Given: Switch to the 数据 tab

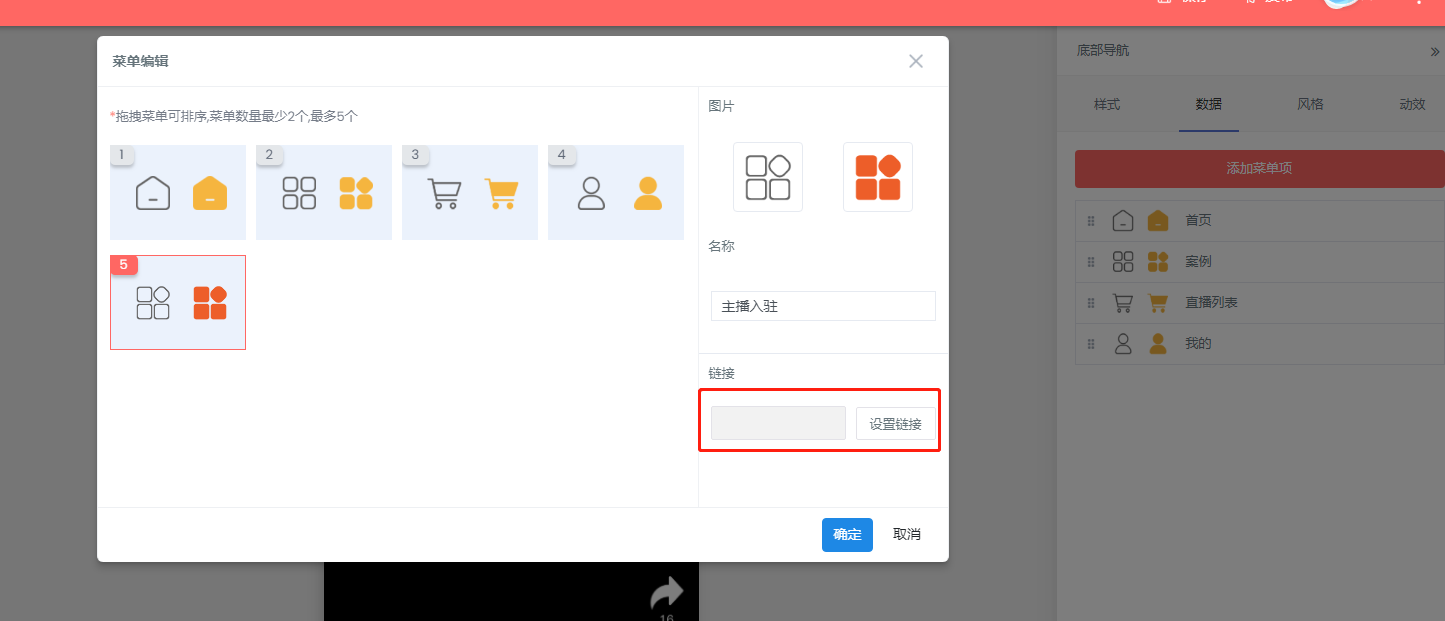Looking at the screenshot, I should coord(1209,104).
